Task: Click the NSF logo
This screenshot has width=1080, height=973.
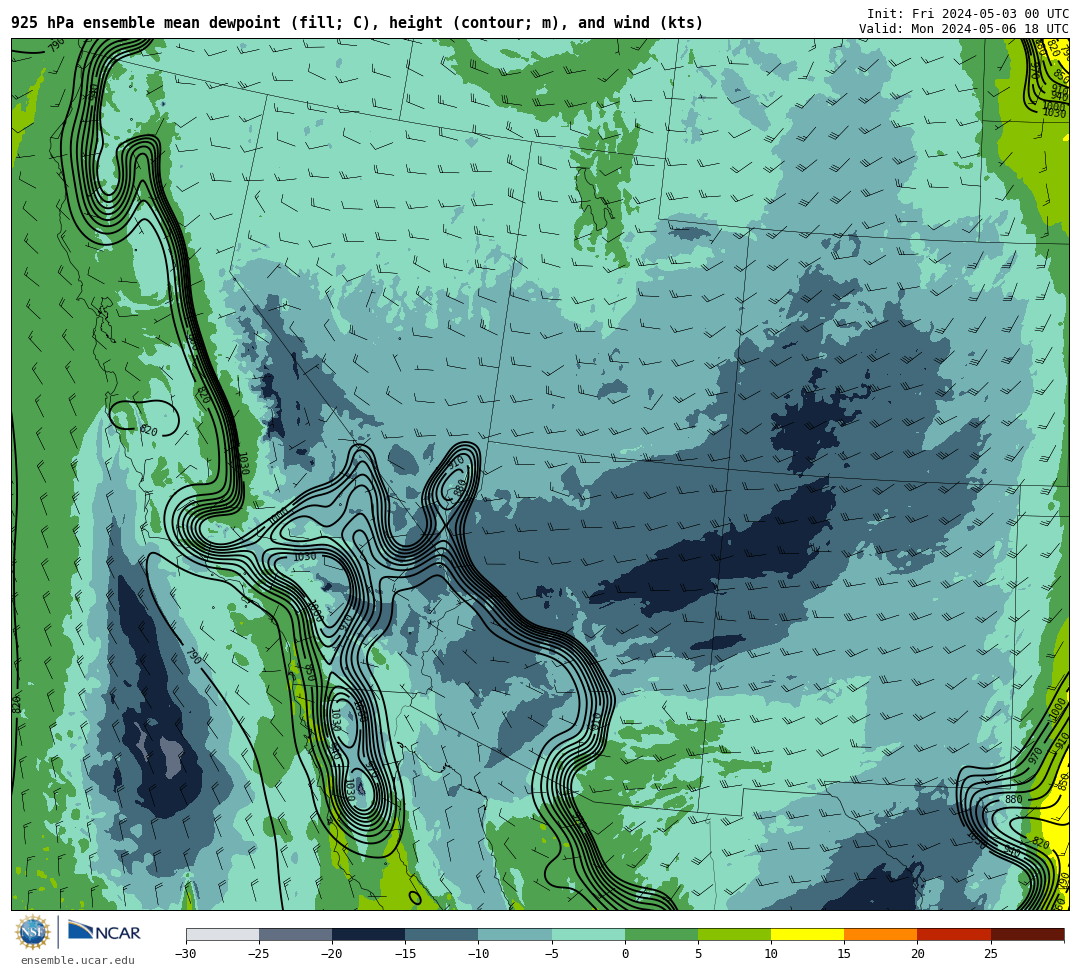Action: tap(33, 932)
